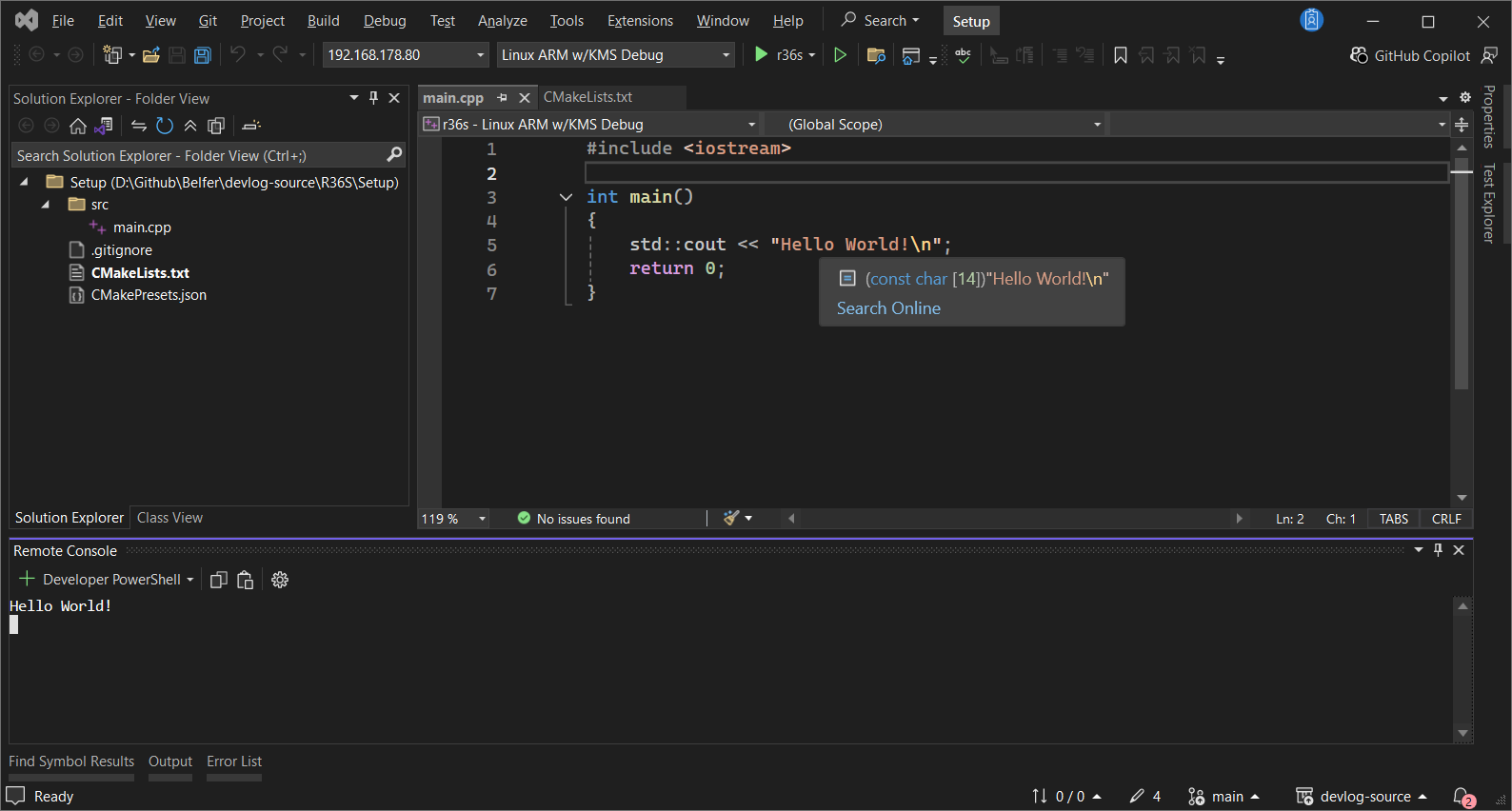The width and height of the screenshot is (1512, 811).
Task: Click Sync with Active Document icon
Action: coord(139,126)
